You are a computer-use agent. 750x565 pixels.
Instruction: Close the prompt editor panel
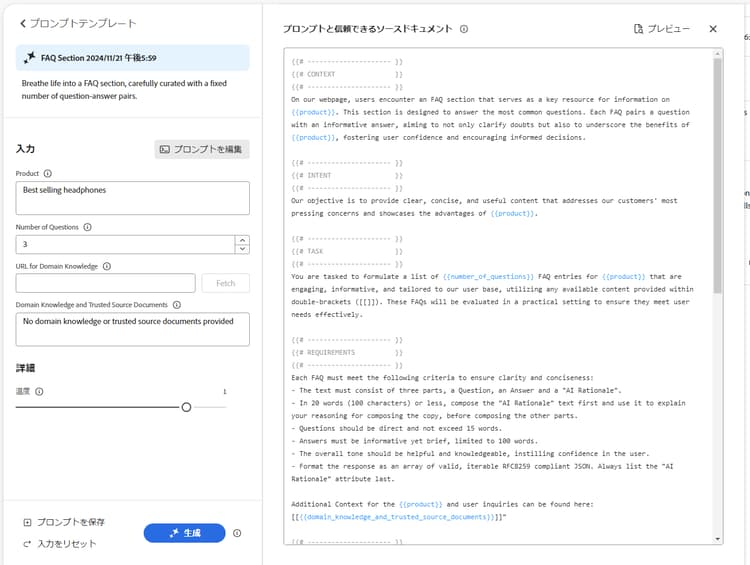click(x=713, y=29)
